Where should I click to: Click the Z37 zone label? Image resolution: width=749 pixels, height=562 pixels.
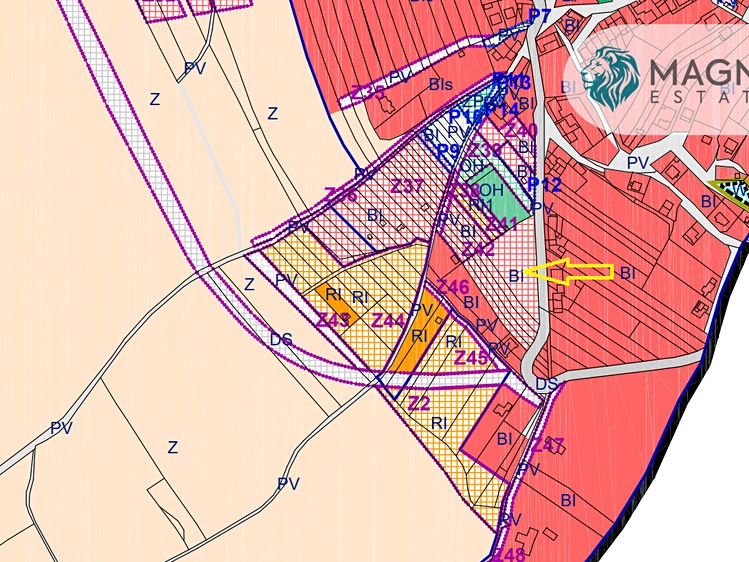[x=407, y=186]
